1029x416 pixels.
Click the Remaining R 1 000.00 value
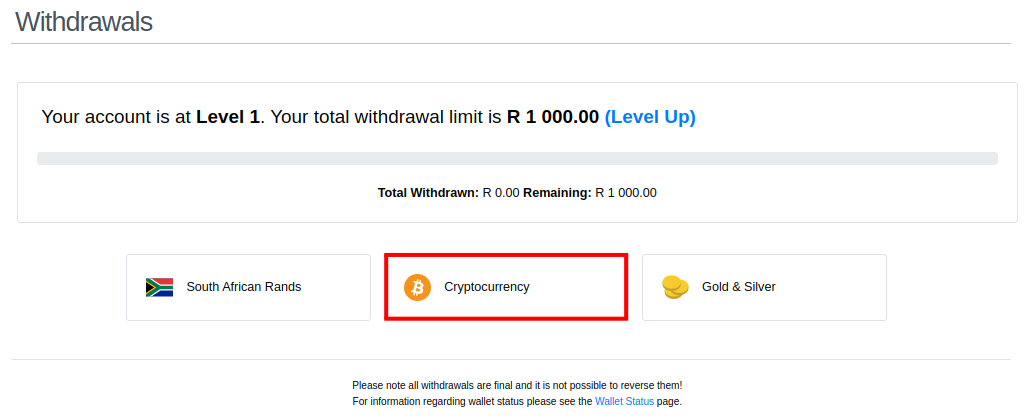coord(625,193)
